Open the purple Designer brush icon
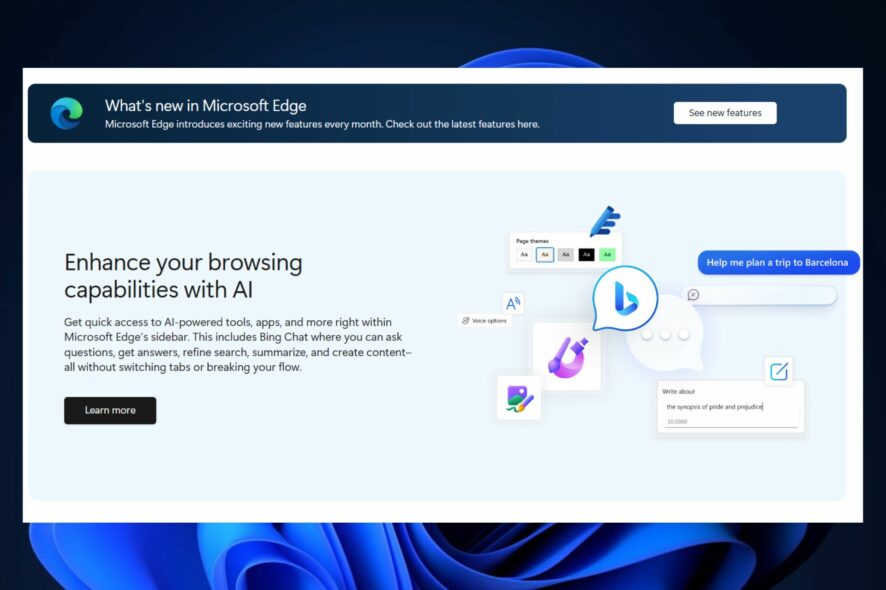Image resolution: width=886 pixels, height=590 pixels. pyautogui.click(x=567, y=357)
